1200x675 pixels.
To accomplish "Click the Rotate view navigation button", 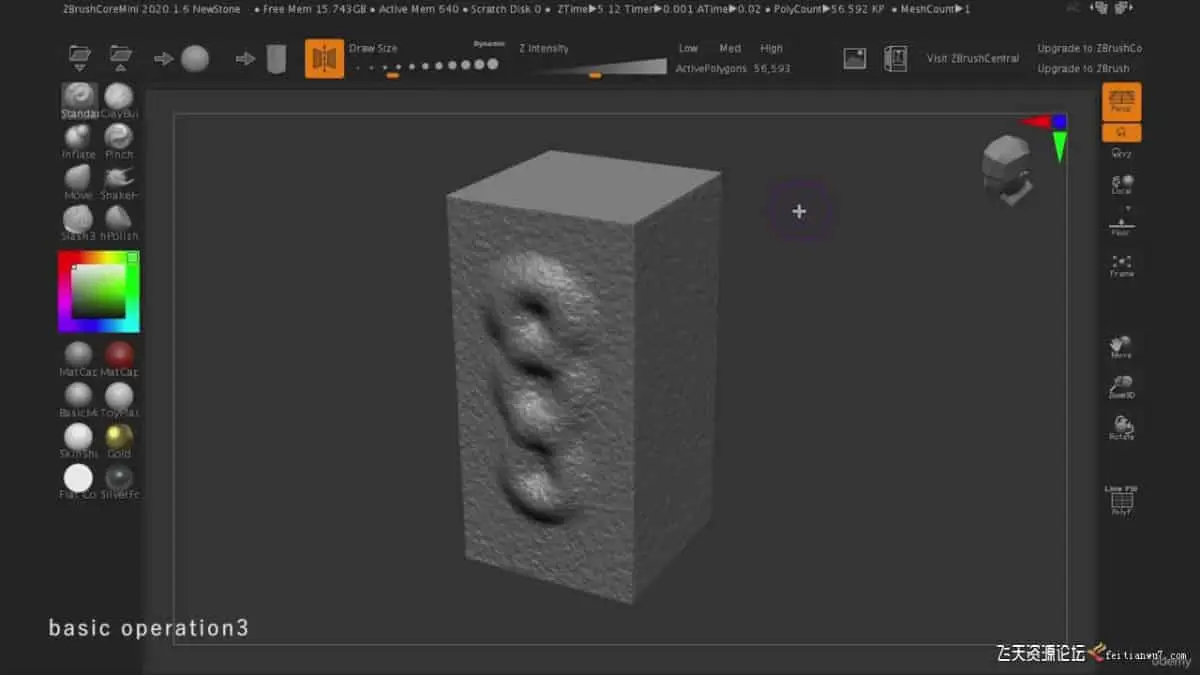I will point(1122,429).
